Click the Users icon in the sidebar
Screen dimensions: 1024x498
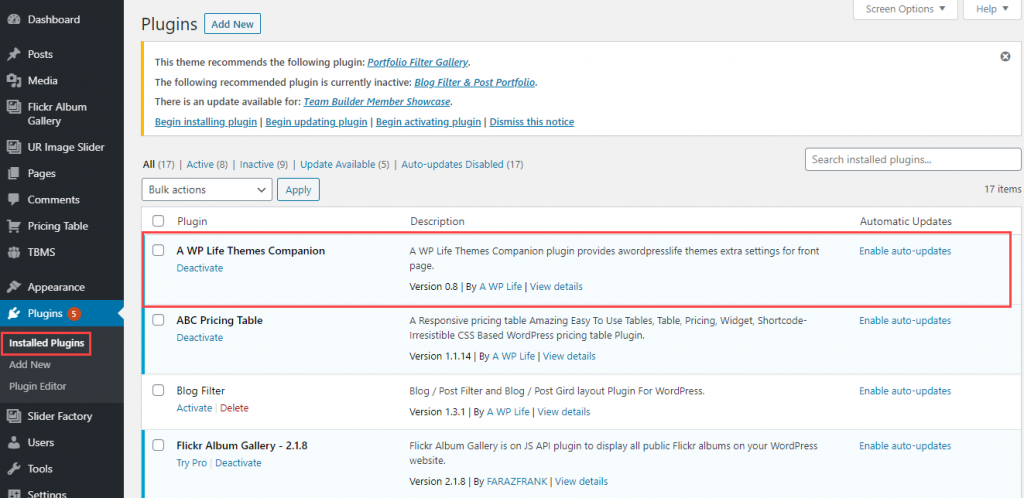pos(13,442)
